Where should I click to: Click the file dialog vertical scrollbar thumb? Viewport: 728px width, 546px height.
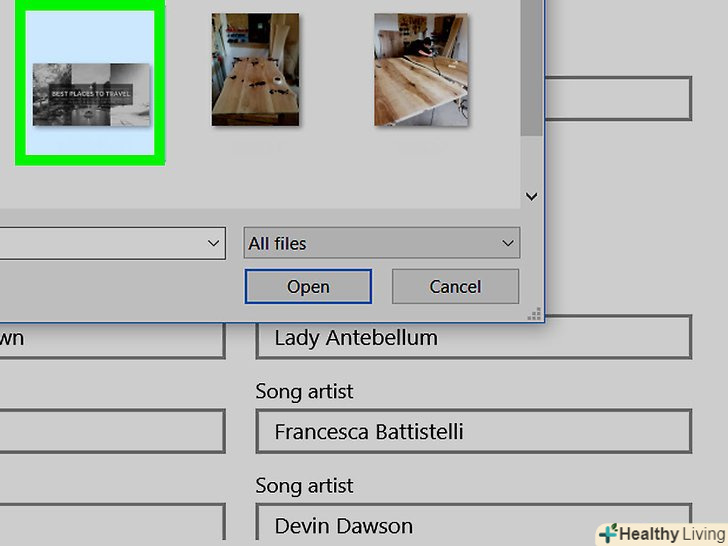click(532, 68)
